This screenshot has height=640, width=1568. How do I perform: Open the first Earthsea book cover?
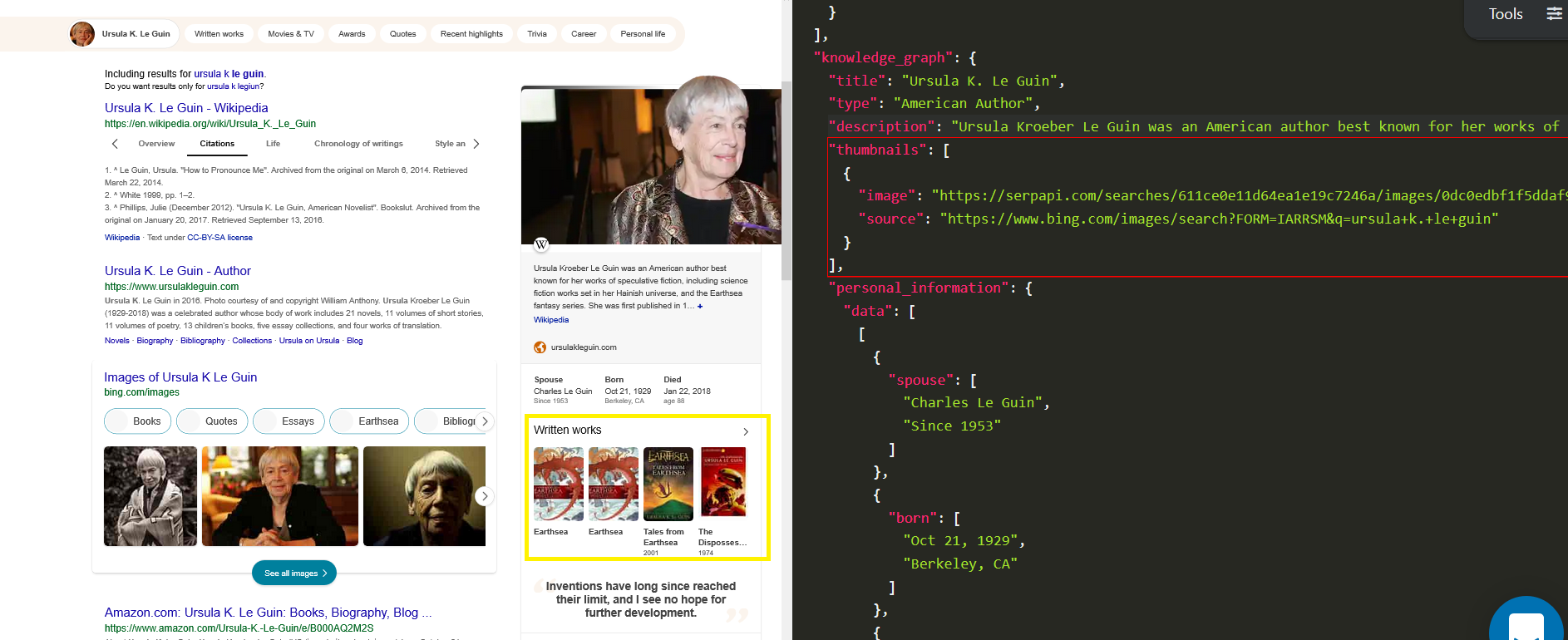pos(559,485)
